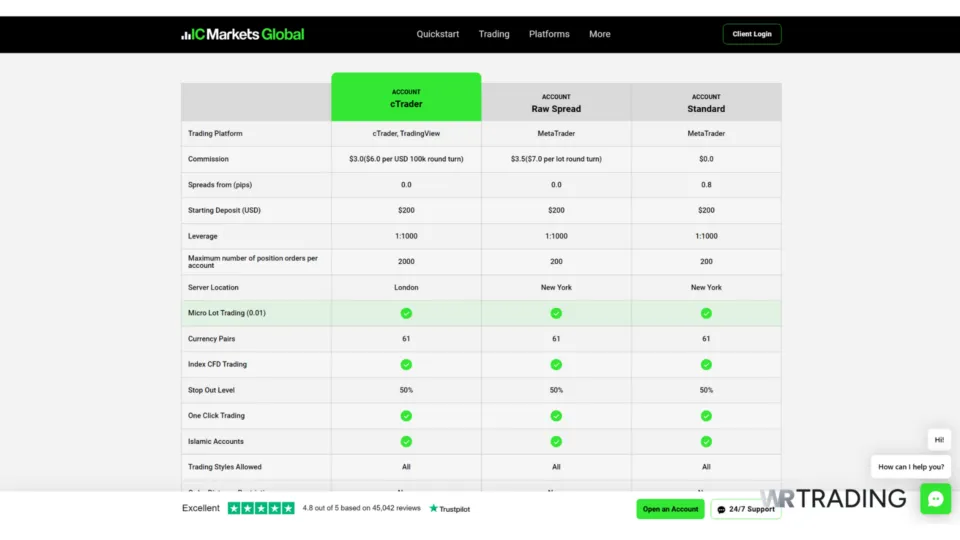Click the IC Markets Global logo

[243, 34]
